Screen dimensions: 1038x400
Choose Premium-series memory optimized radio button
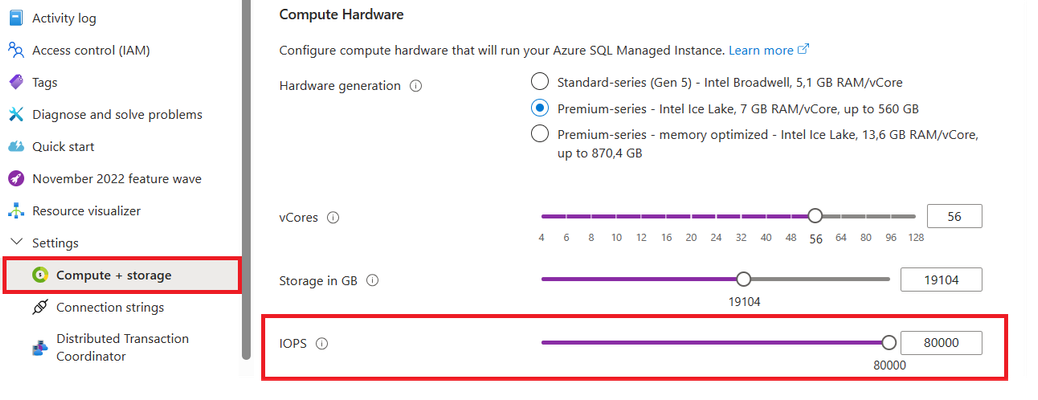540,134
